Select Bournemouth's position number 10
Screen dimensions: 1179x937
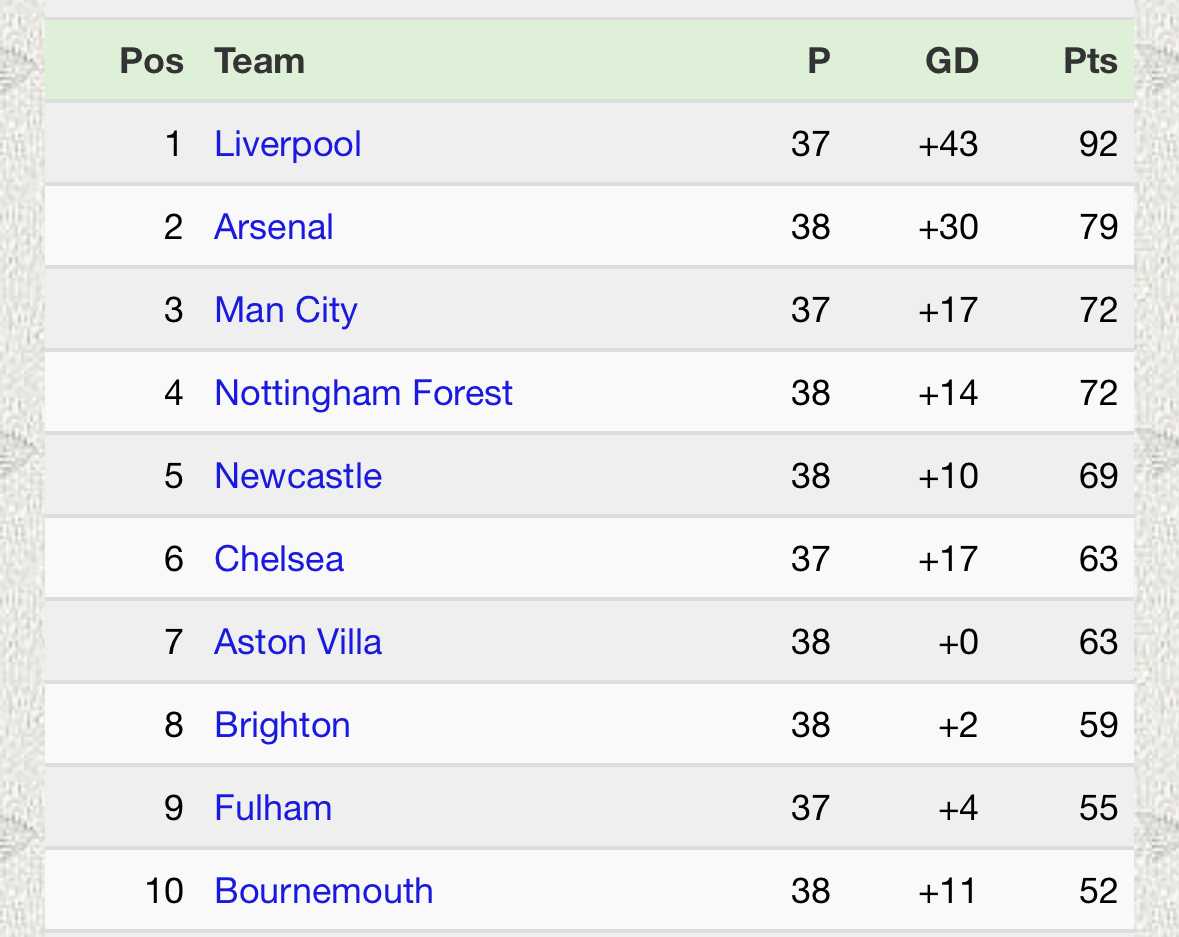coord(164,891)
